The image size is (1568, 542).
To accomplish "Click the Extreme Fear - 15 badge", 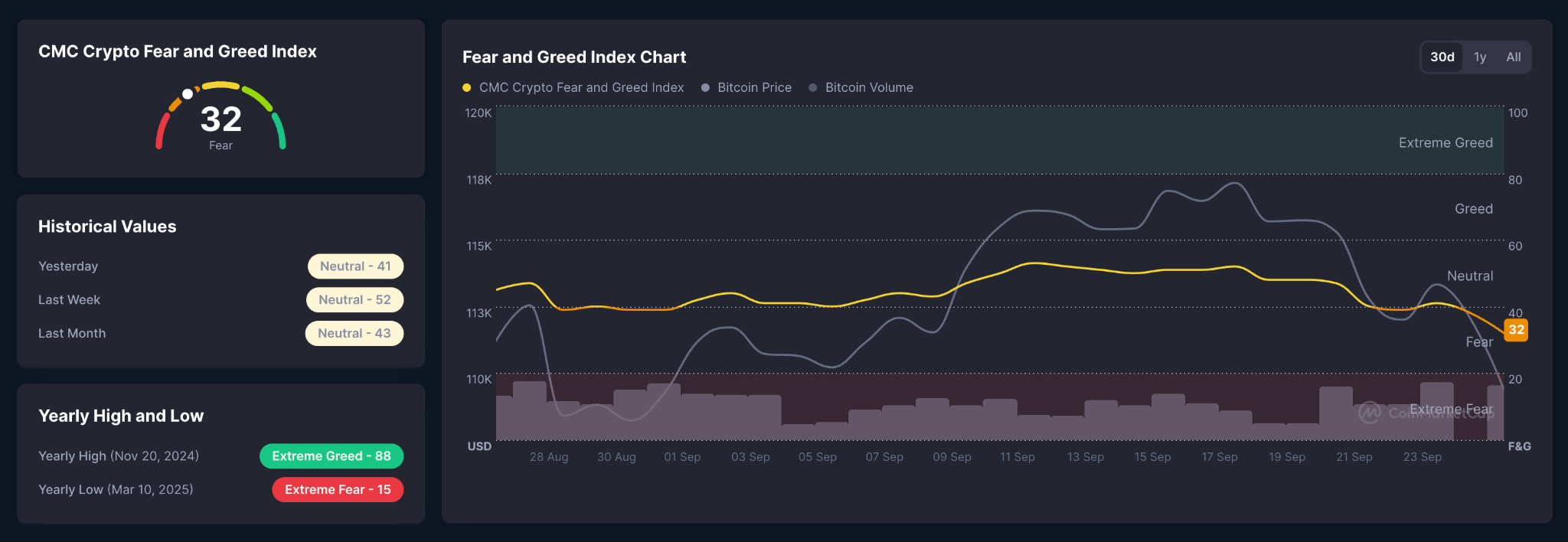I will coord(338,490).
